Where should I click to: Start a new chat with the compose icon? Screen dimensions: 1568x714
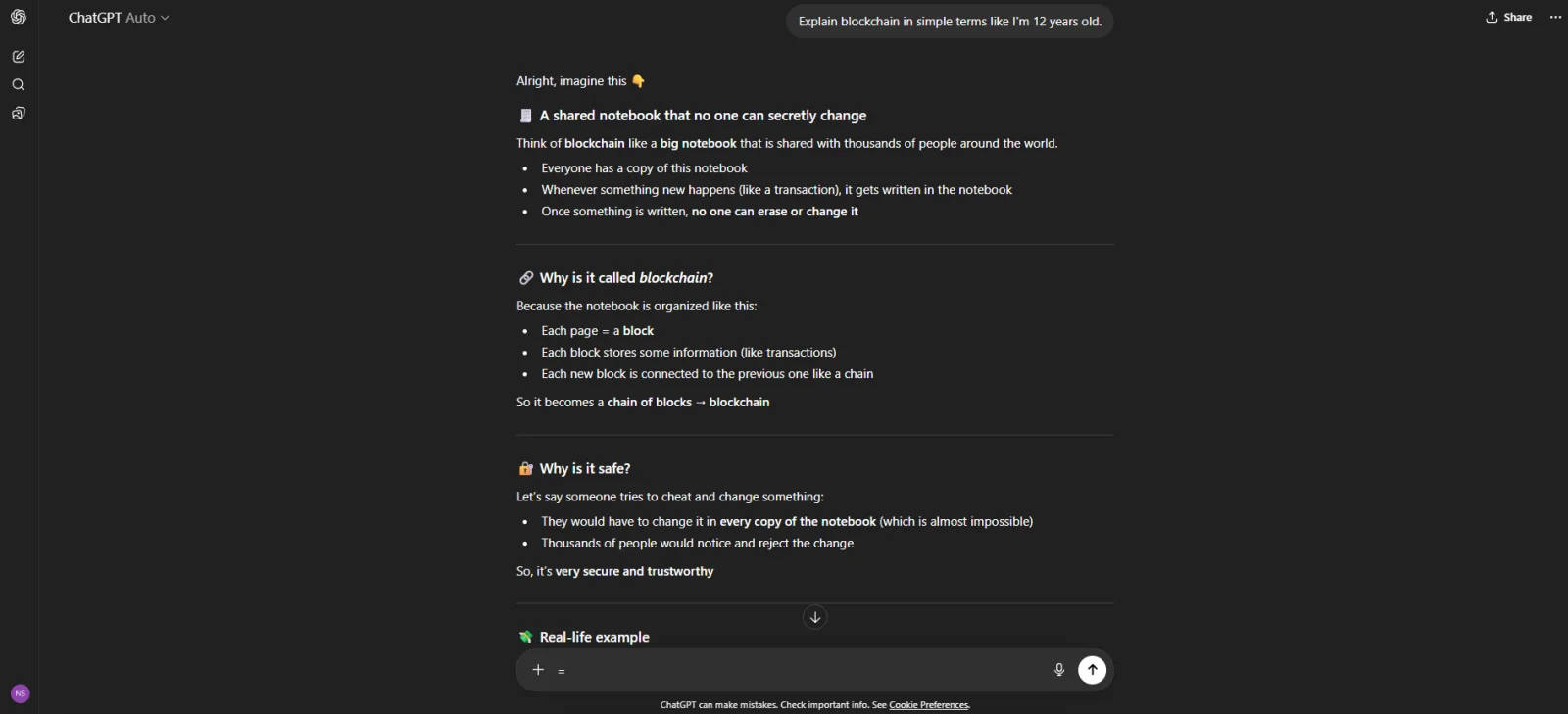[x=19, y=57]
